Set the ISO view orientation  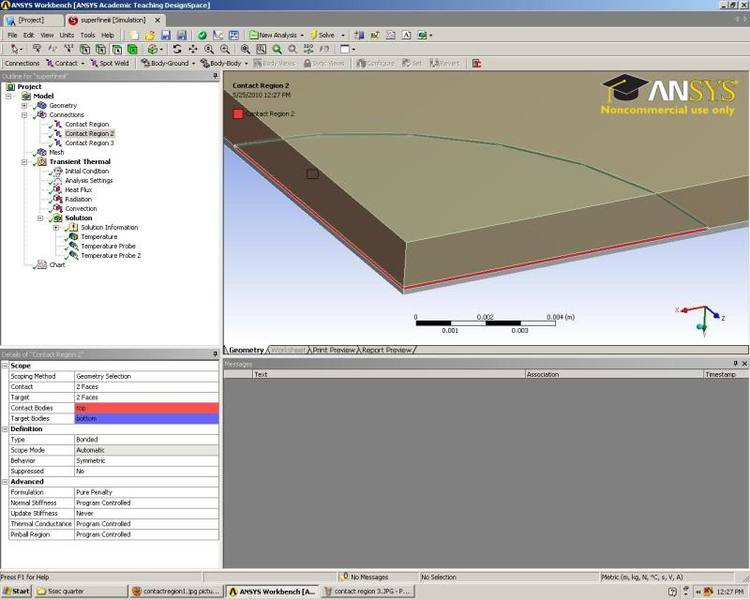coord(309,49)
